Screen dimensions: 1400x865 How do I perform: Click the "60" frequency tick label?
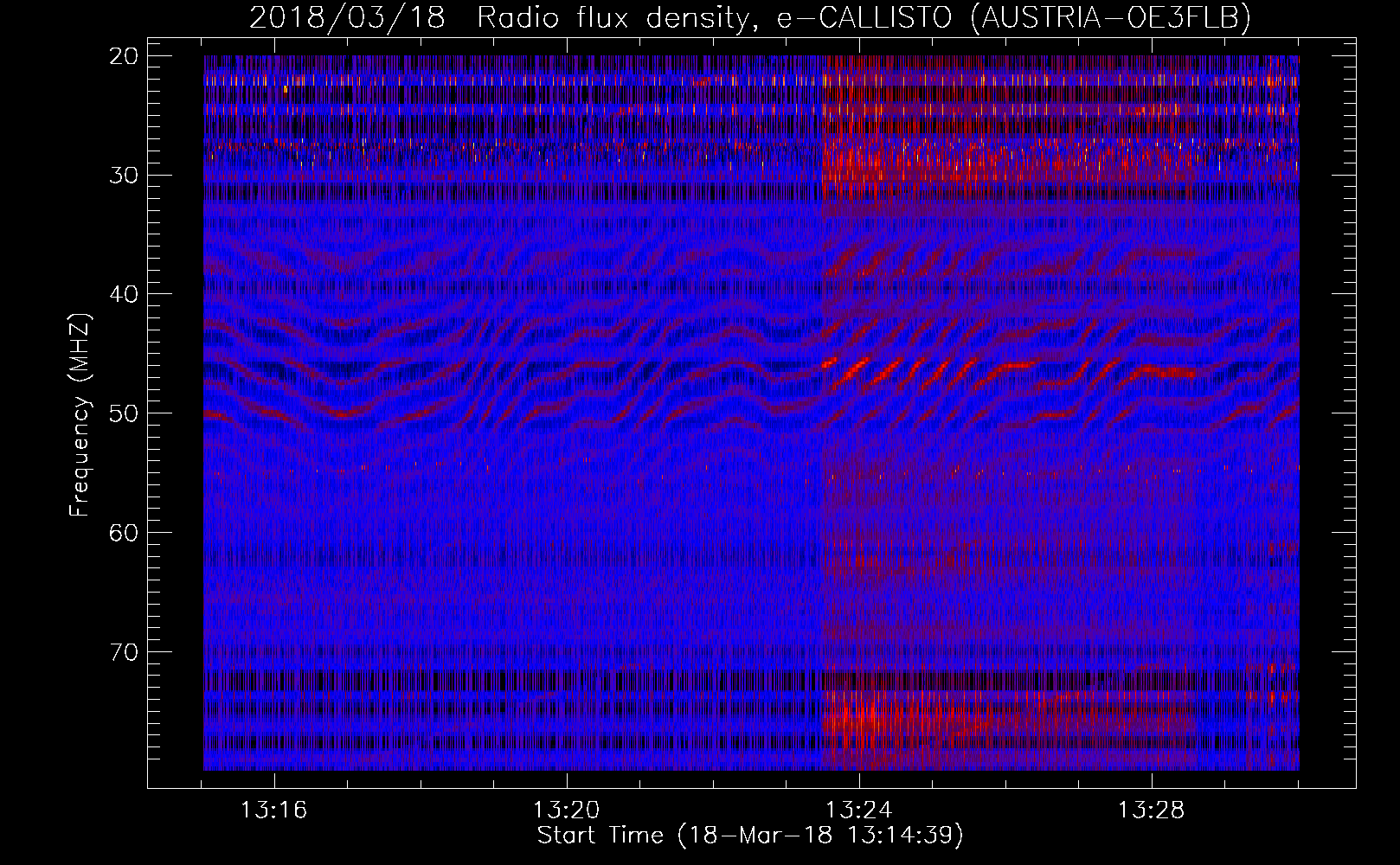pos(124,533)
